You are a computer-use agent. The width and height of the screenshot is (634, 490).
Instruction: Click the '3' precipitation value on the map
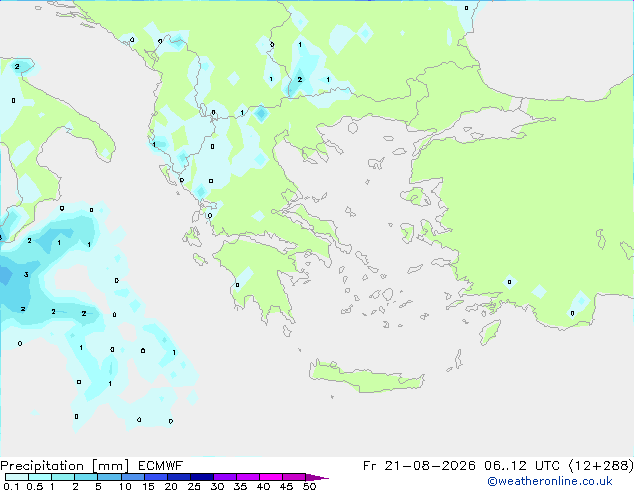(26, 275)
